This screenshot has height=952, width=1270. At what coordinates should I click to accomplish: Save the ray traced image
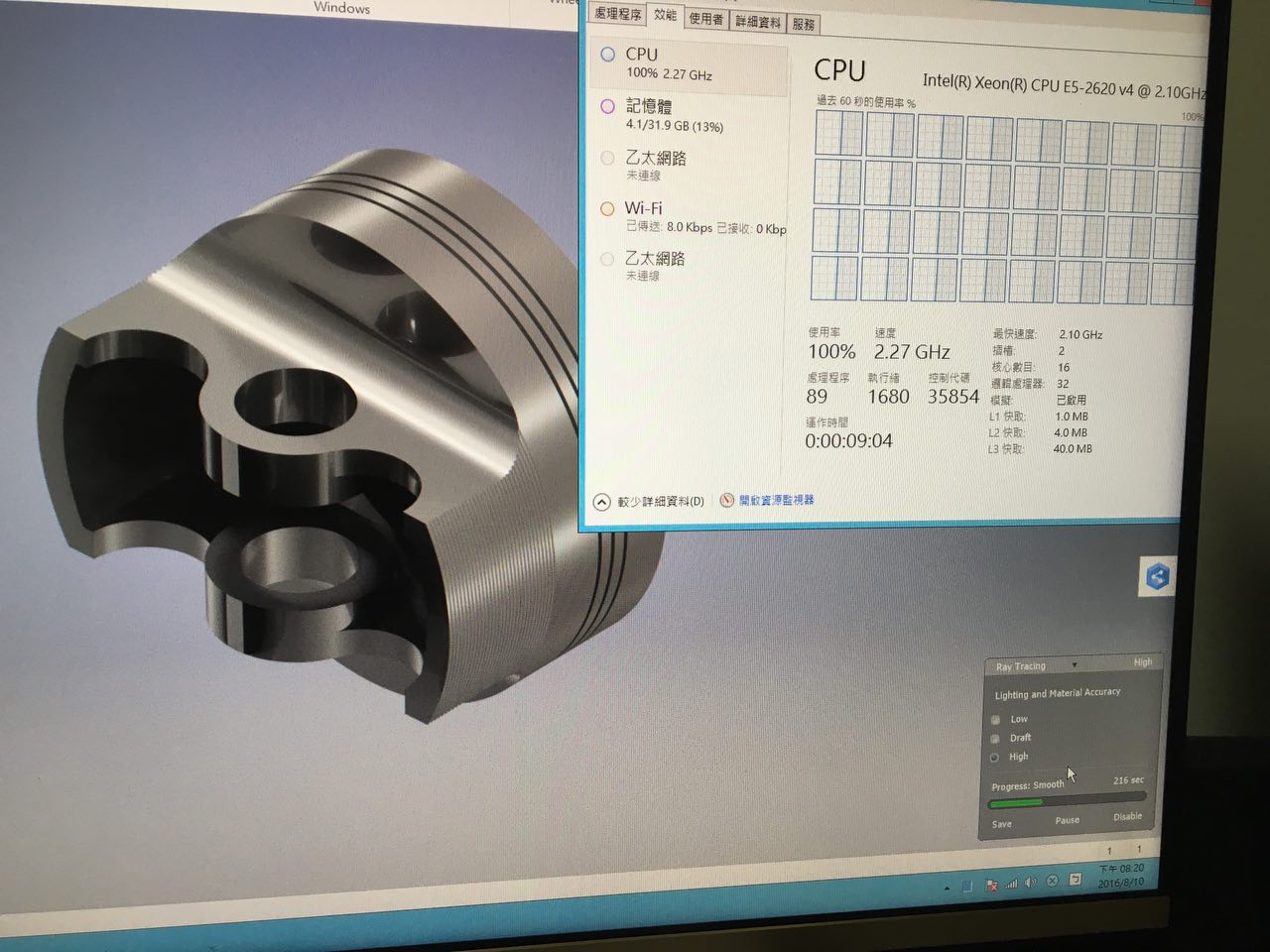[1002, 824]
